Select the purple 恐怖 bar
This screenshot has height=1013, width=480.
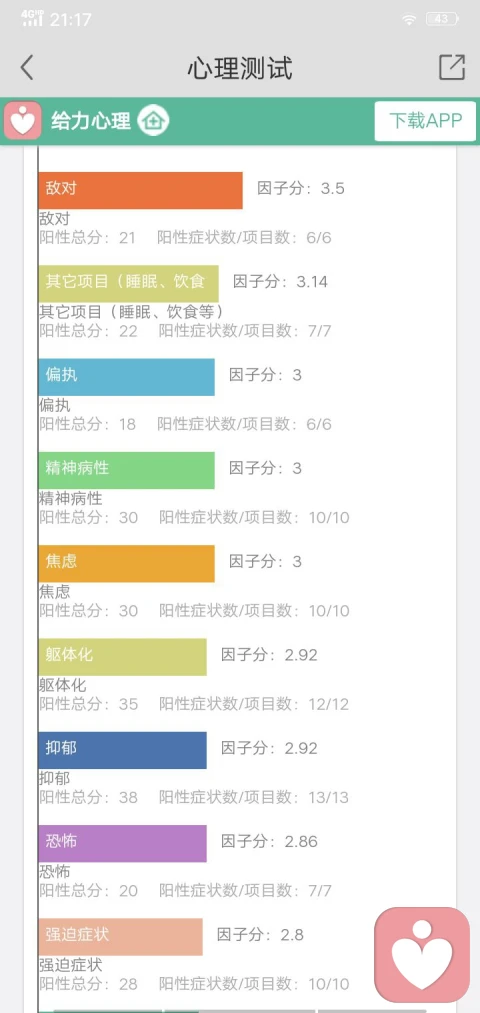[x=122, y=843]
